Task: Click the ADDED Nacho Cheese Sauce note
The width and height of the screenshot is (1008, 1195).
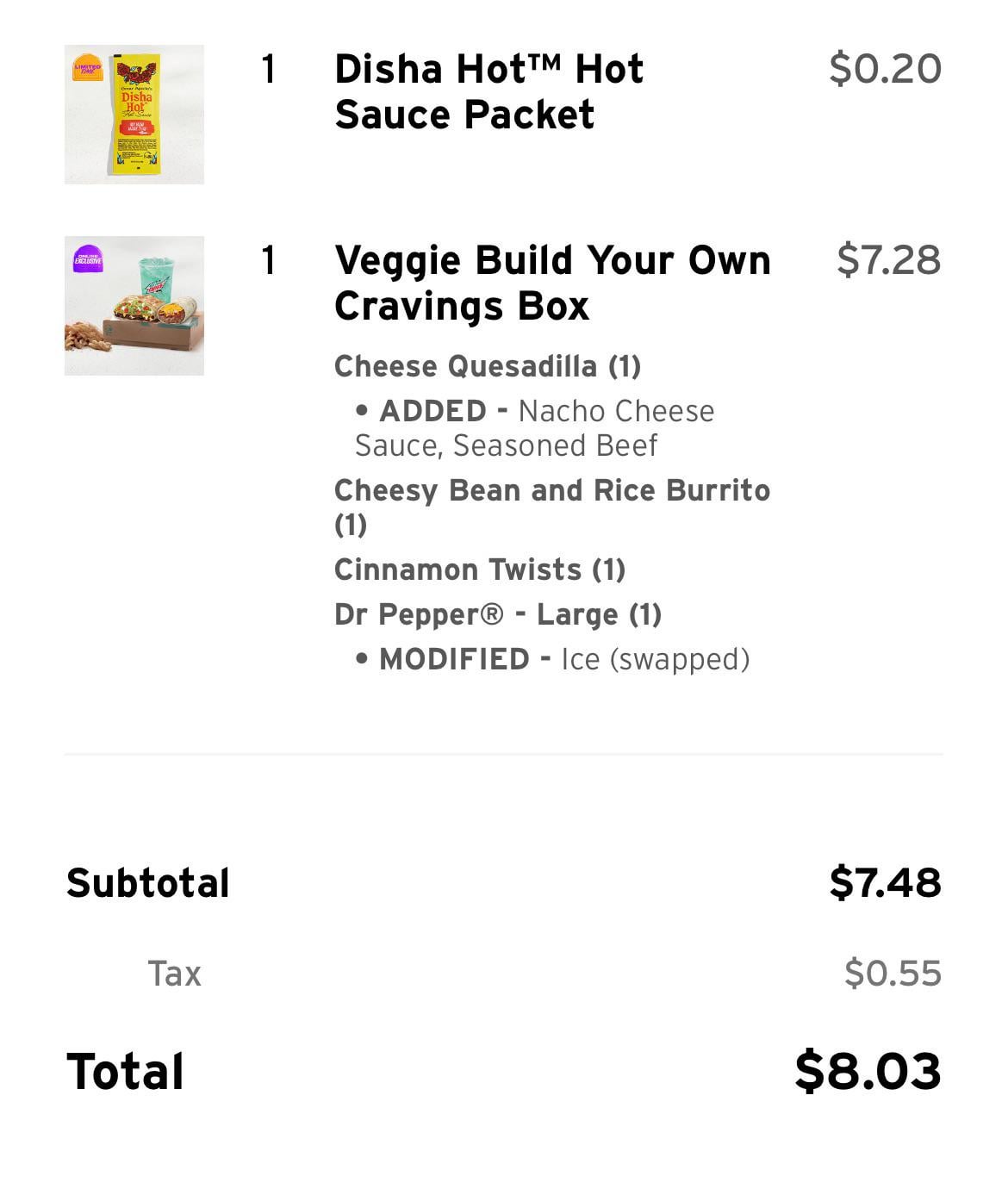Action: [x=534, y=428]
